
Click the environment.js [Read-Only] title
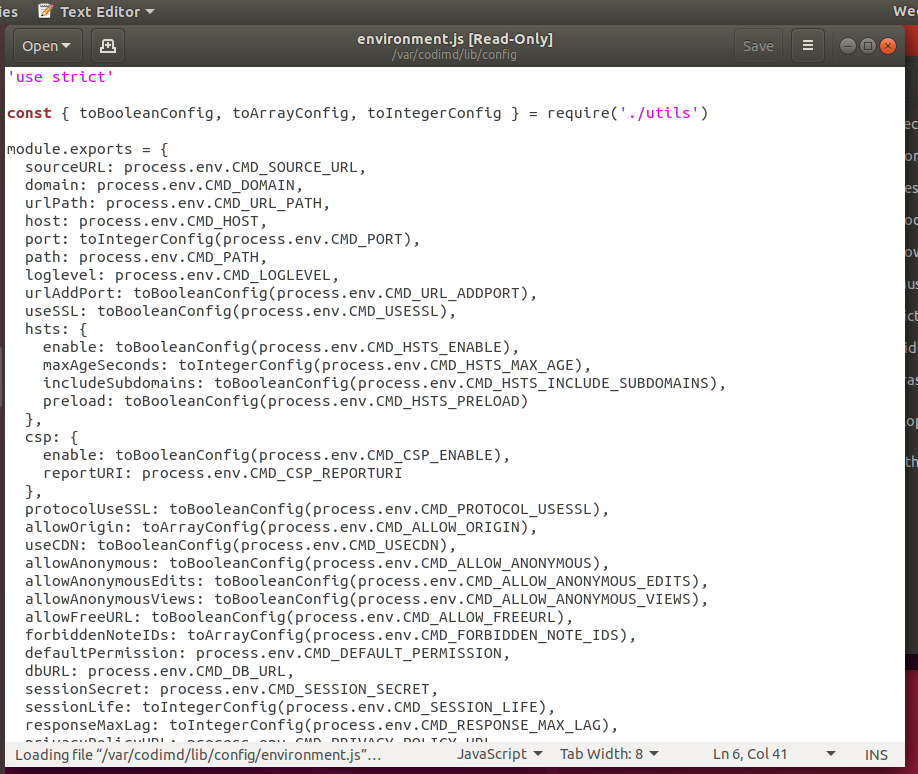click(x=455, y=39)
